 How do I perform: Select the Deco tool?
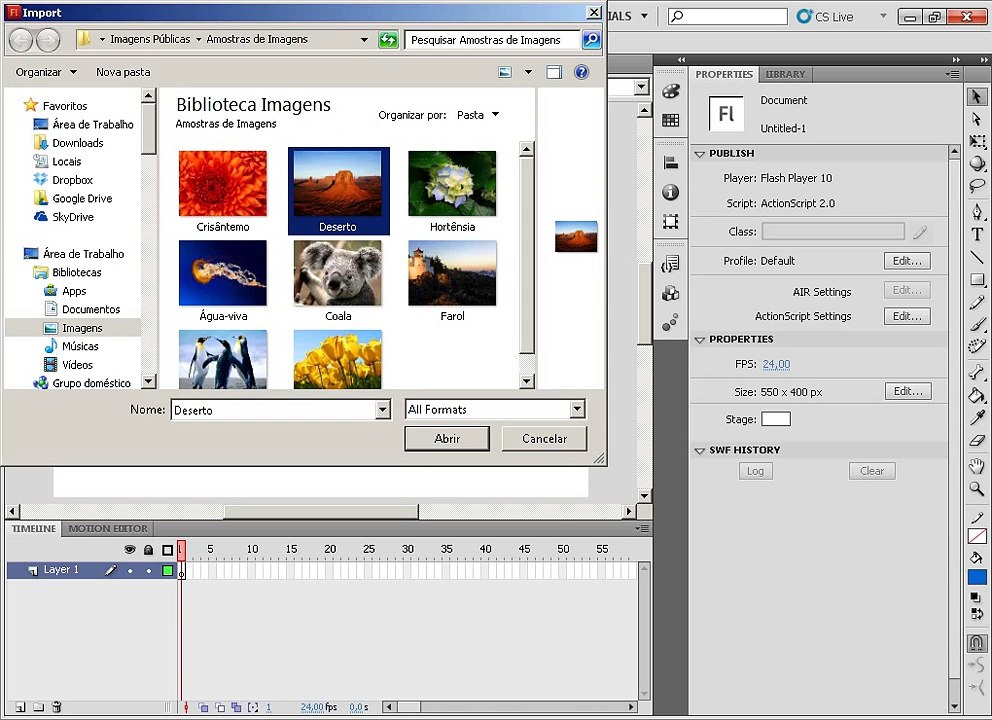(x=977, y=346)
